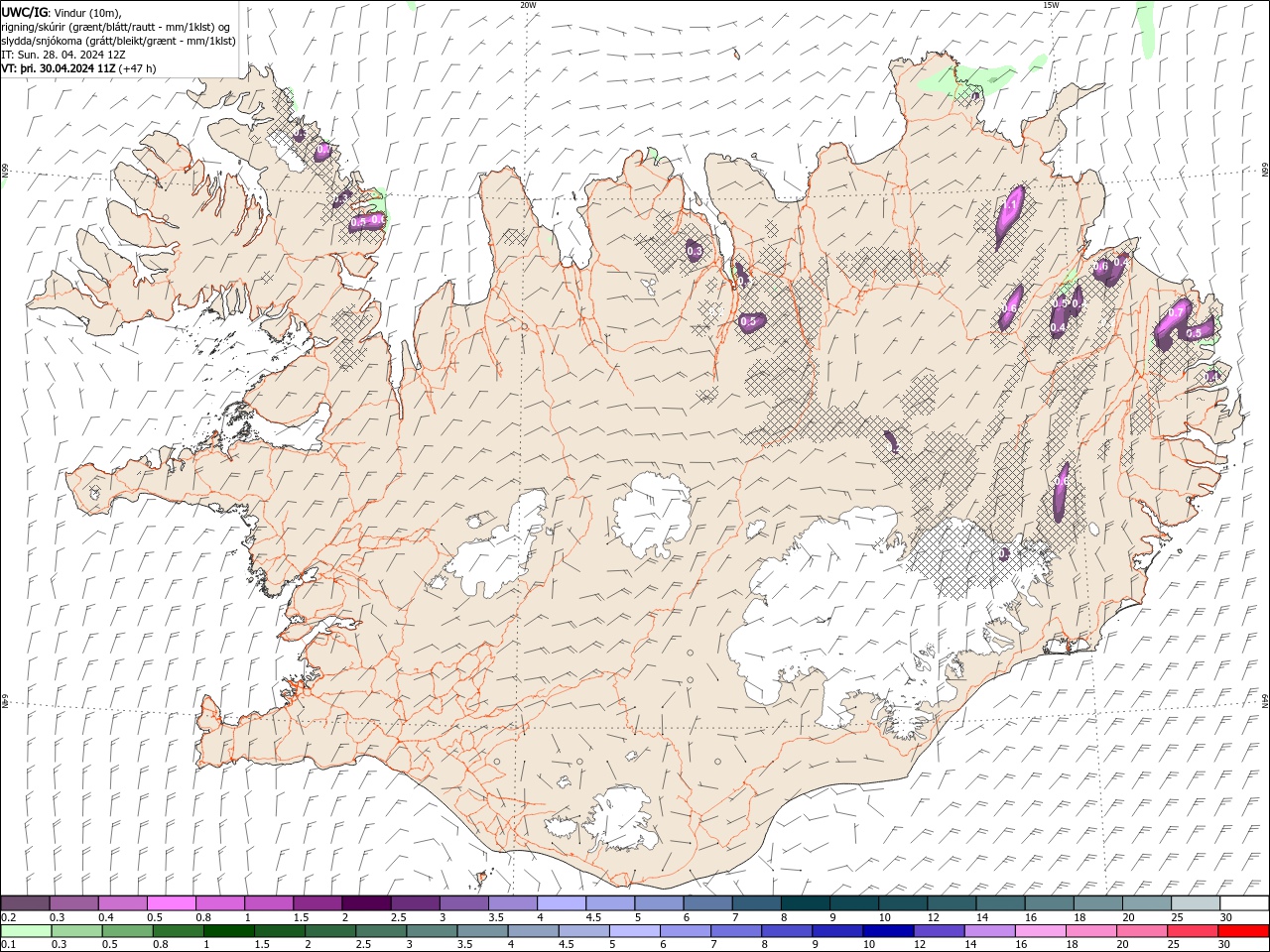Screen dimensions: 1270x952
Task: Pick the medium green 0.5 swatch in bottom scale
Action: pyautogui.click(x=128, y=931)
